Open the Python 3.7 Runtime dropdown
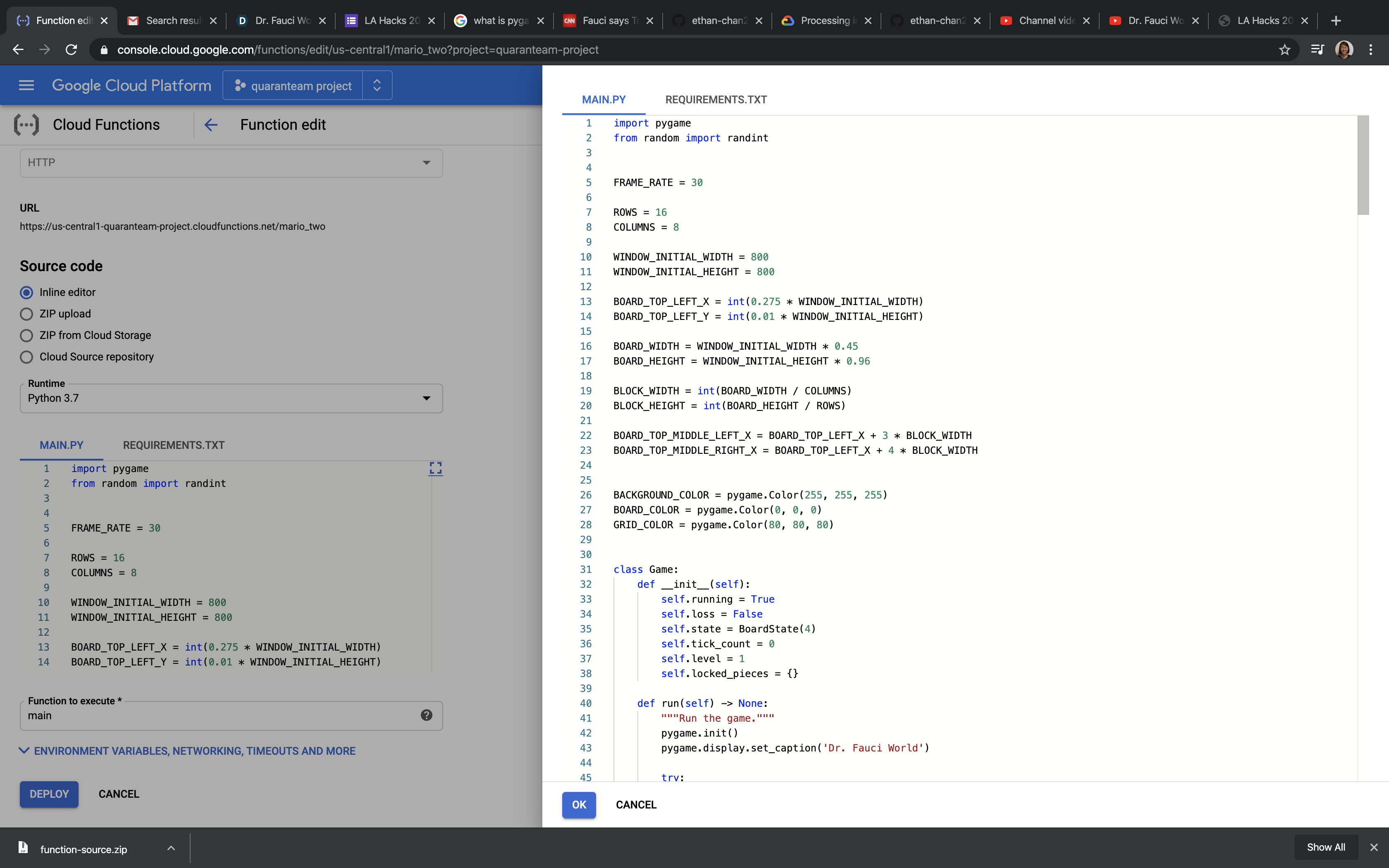The image size is (1389, 868). click(231, 398)
